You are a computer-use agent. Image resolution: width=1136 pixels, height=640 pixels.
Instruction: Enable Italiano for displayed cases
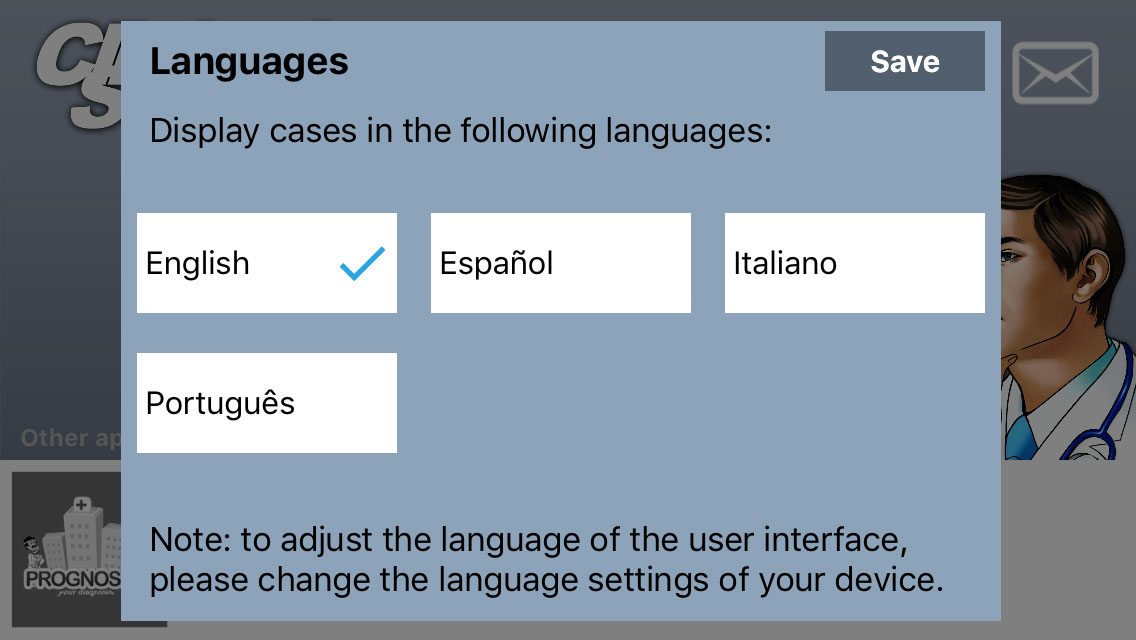(854, 263)
